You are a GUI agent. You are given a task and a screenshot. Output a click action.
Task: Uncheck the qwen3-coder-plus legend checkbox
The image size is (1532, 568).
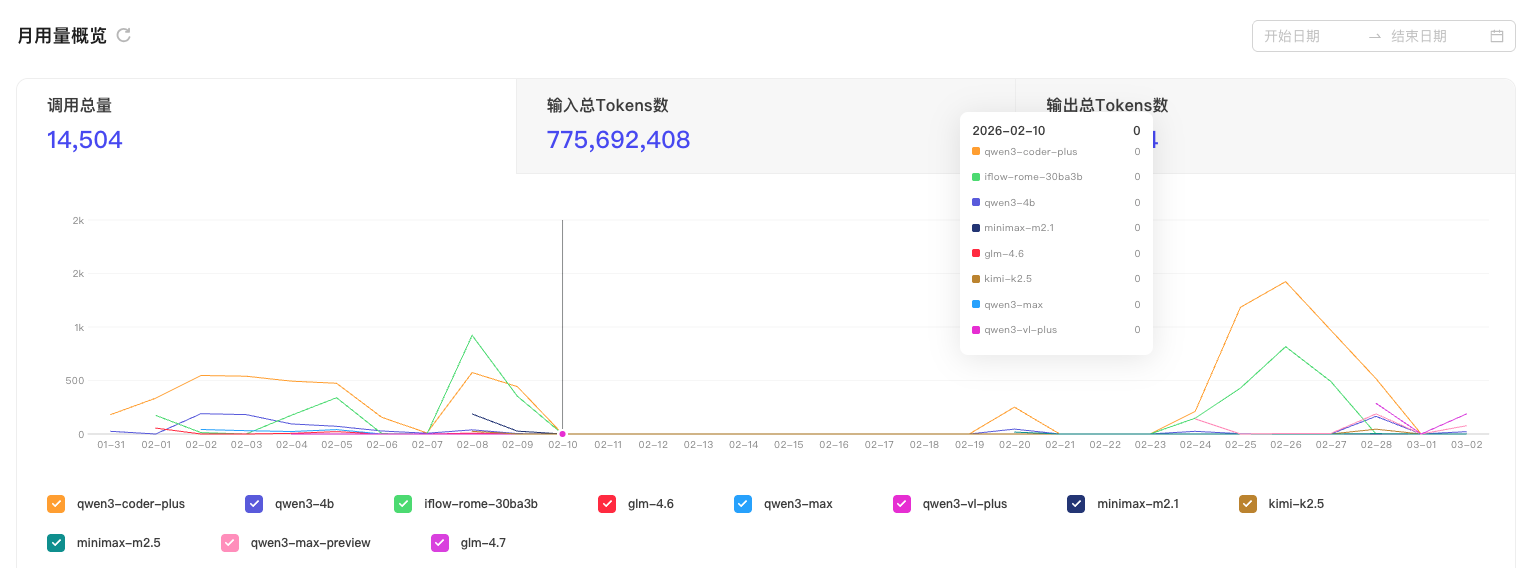[x=56, y=504]
